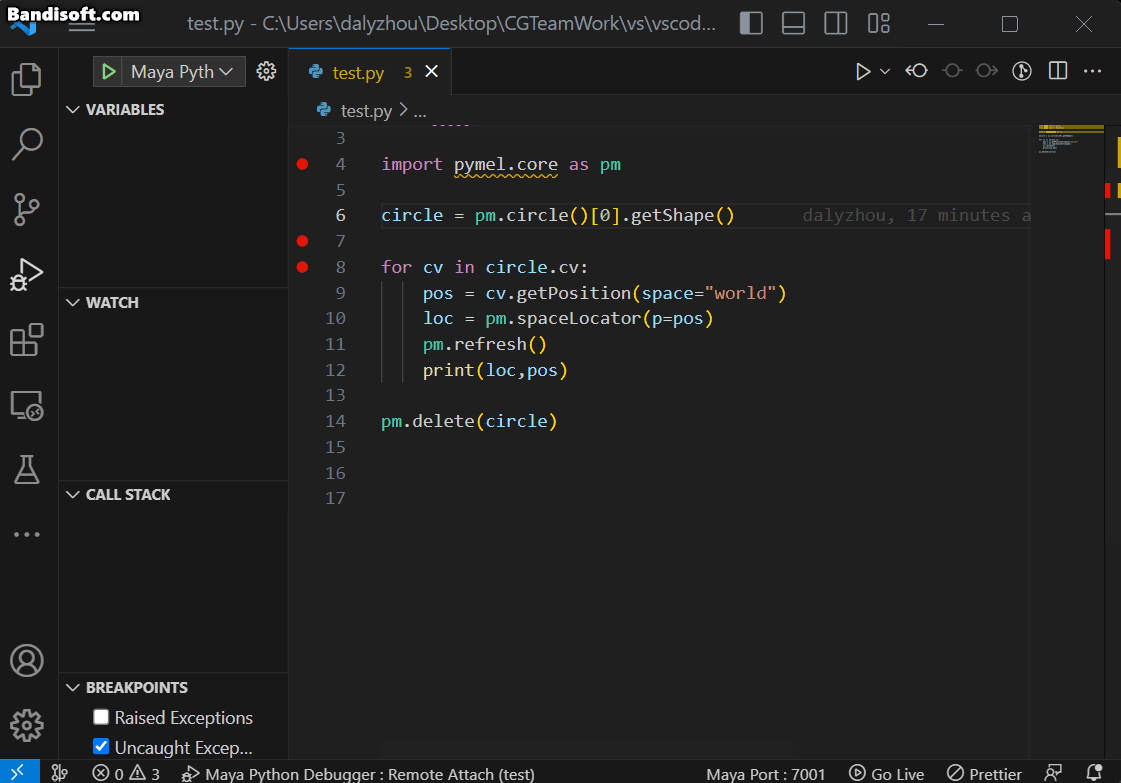
Task: Open editor More Actions menu
Action: coord(1092,71)
